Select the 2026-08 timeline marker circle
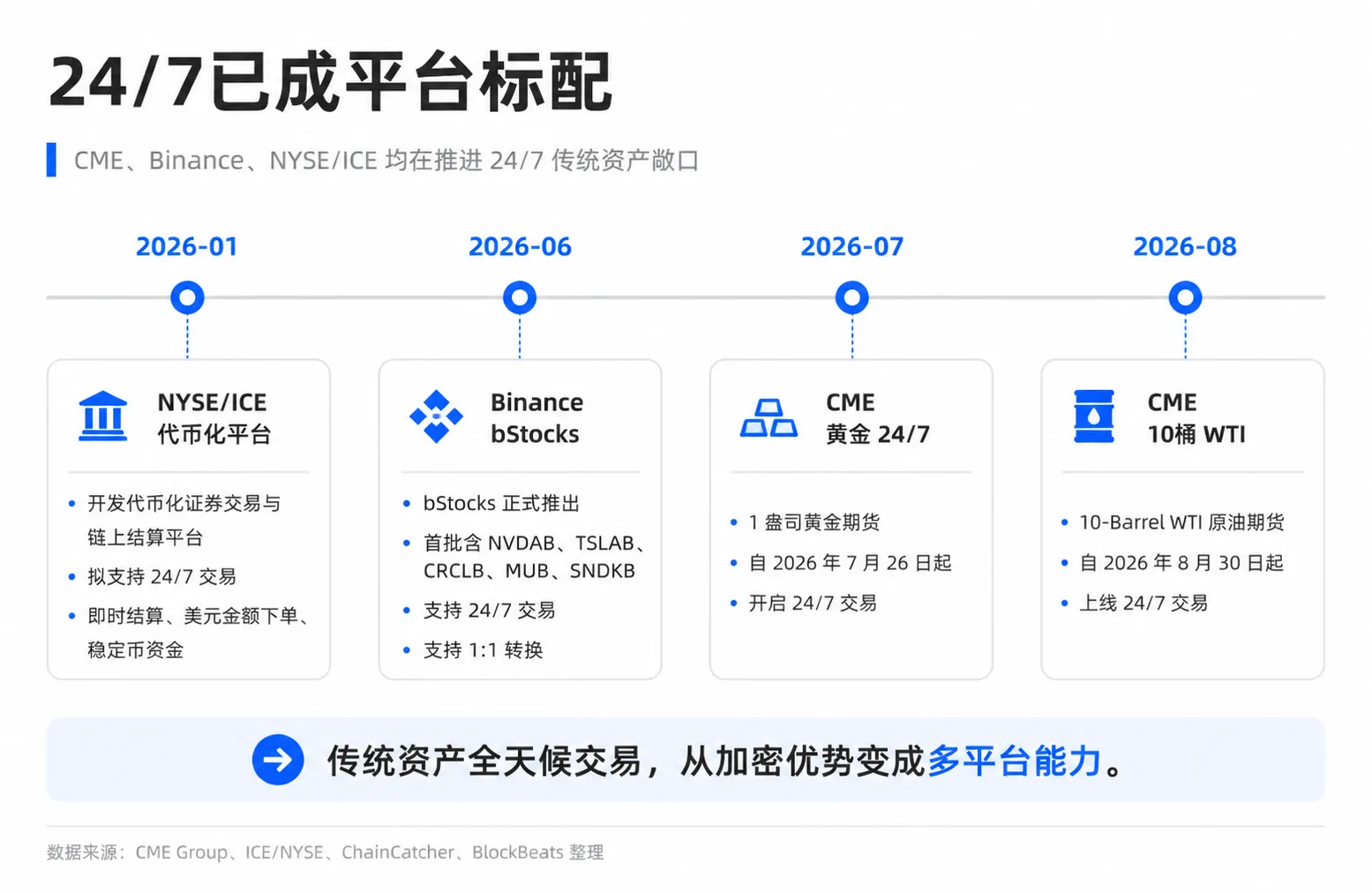Image resolution: width=1372 pixels, height=893 pixels. (x=1185, y=297)
